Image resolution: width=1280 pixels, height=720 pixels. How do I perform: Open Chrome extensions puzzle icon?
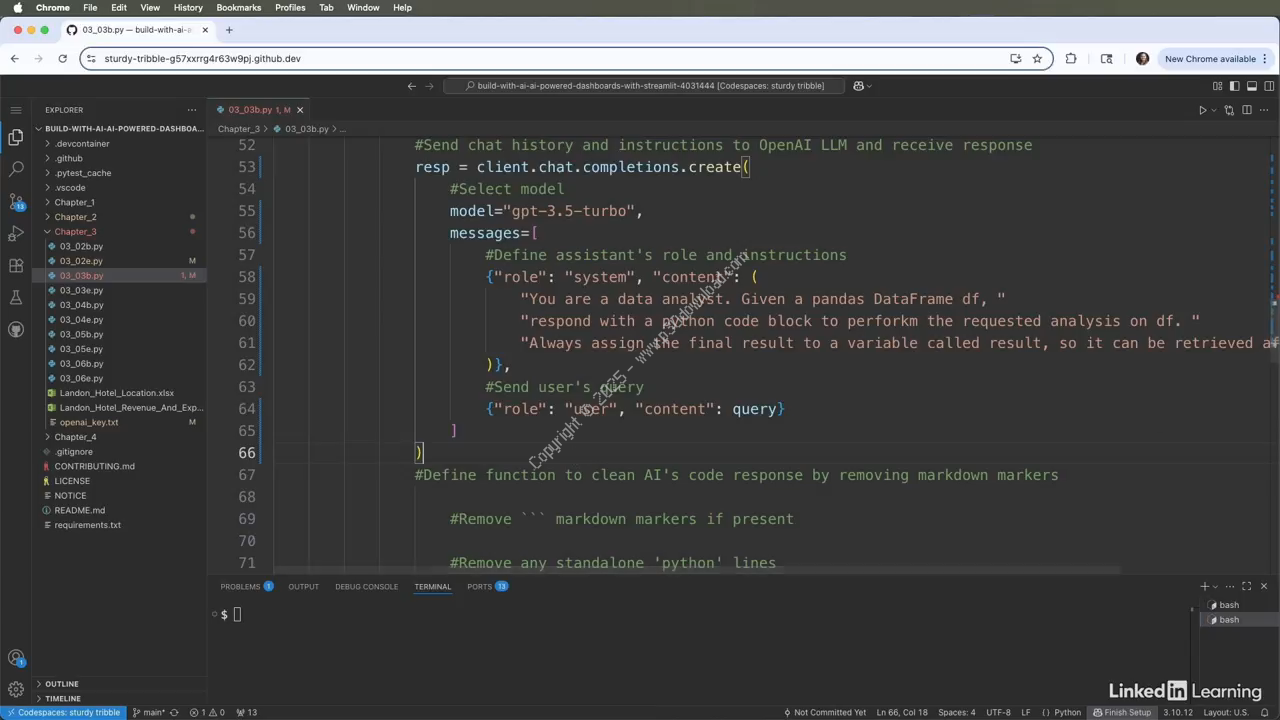pos(1071,59)
